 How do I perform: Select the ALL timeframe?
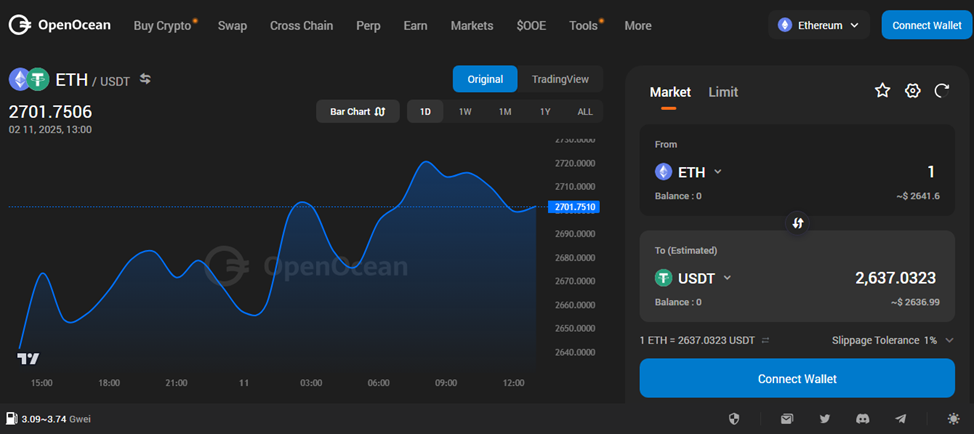585,112
